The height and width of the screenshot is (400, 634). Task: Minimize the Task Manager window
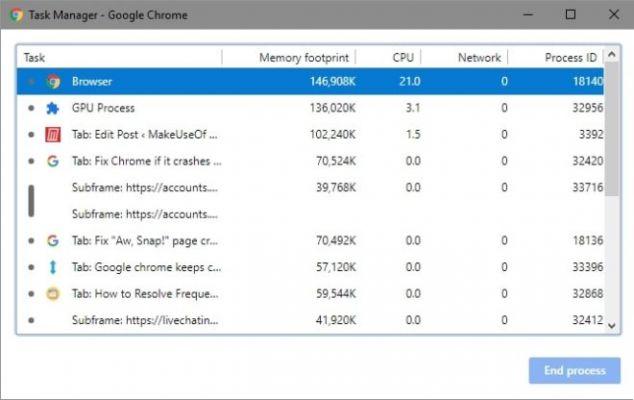pyautogui.click(x=528, y=15)
